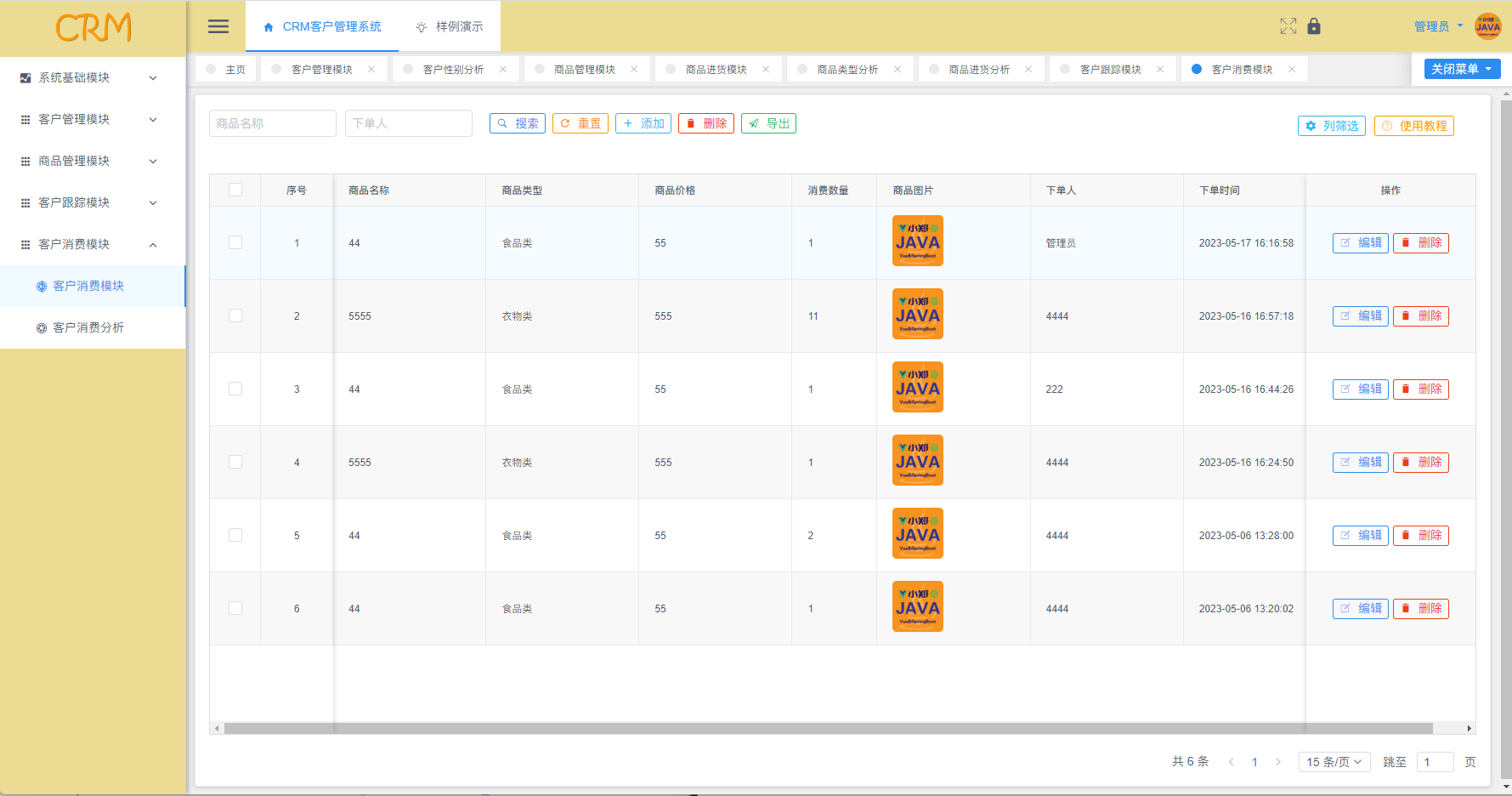The image size is (1512, 796).
Task: Select the checkbox for row 4
Action: pyautogui.click(x=235, y=463)
